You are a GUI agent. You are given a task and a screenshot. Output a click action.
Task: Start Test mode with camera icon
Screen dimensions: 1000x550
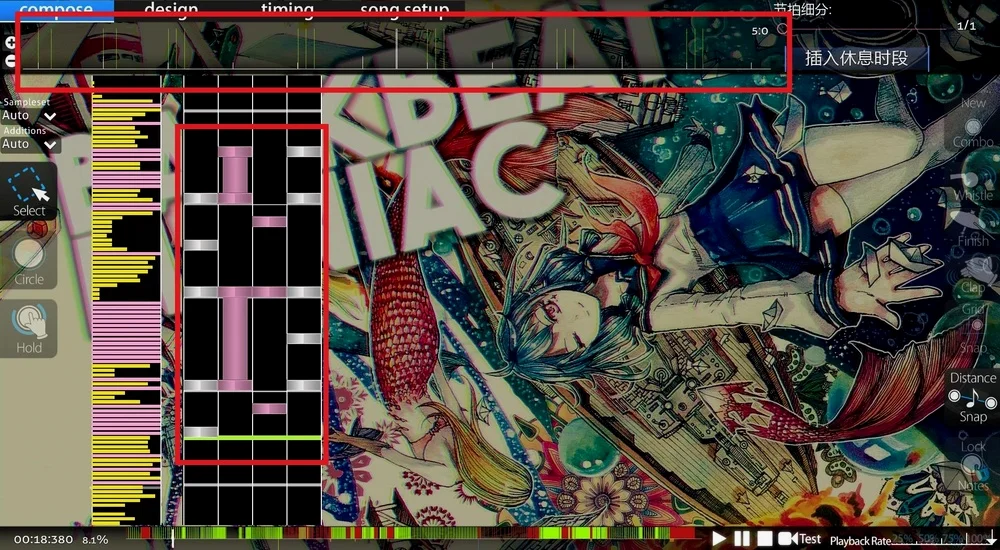[800, 539]
